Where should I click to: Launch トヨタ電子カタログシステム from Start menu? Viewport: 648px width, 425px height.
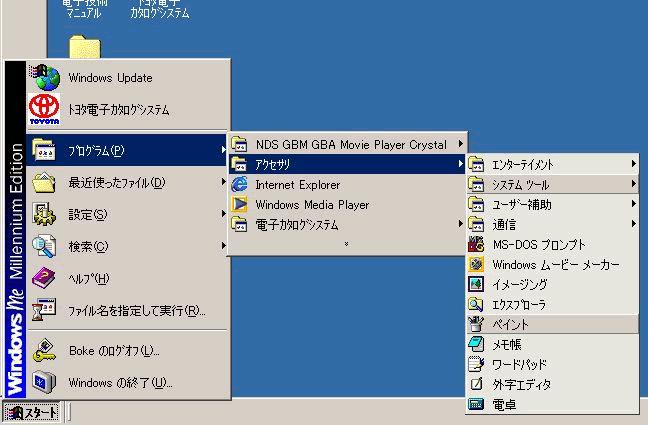click(127, 109)
